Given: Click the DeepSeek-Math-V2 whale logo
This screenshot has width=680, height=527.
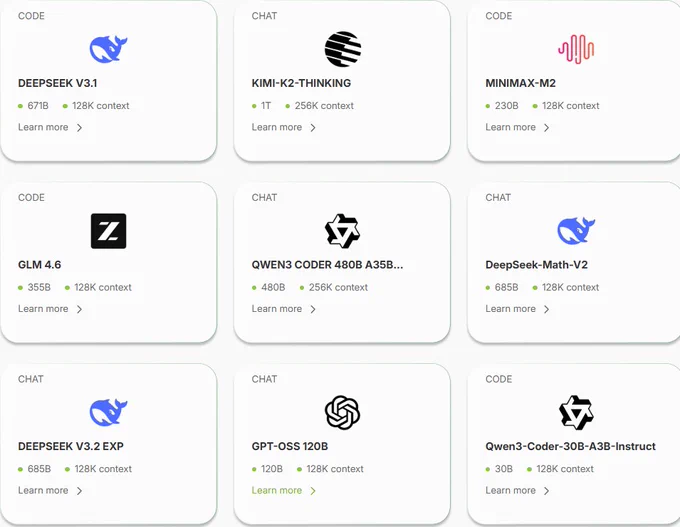Looking at the screenshot, I should click(576, 231).
